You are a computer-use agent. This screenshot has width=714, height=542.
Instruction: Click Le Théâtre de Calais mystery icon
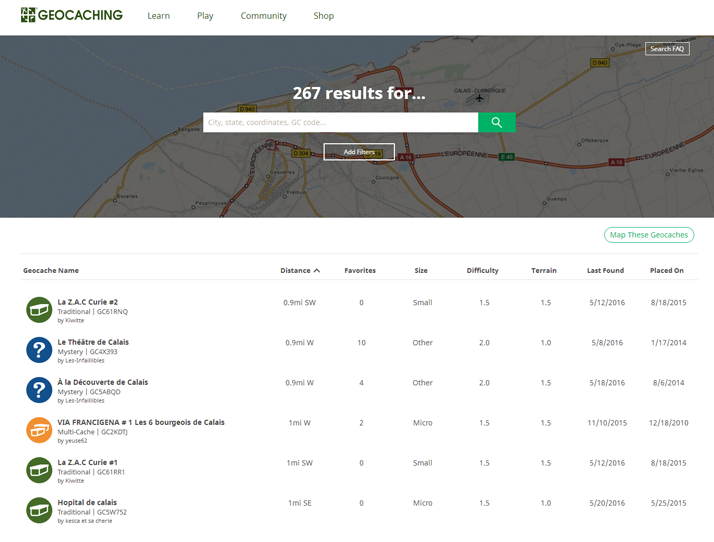39,349
